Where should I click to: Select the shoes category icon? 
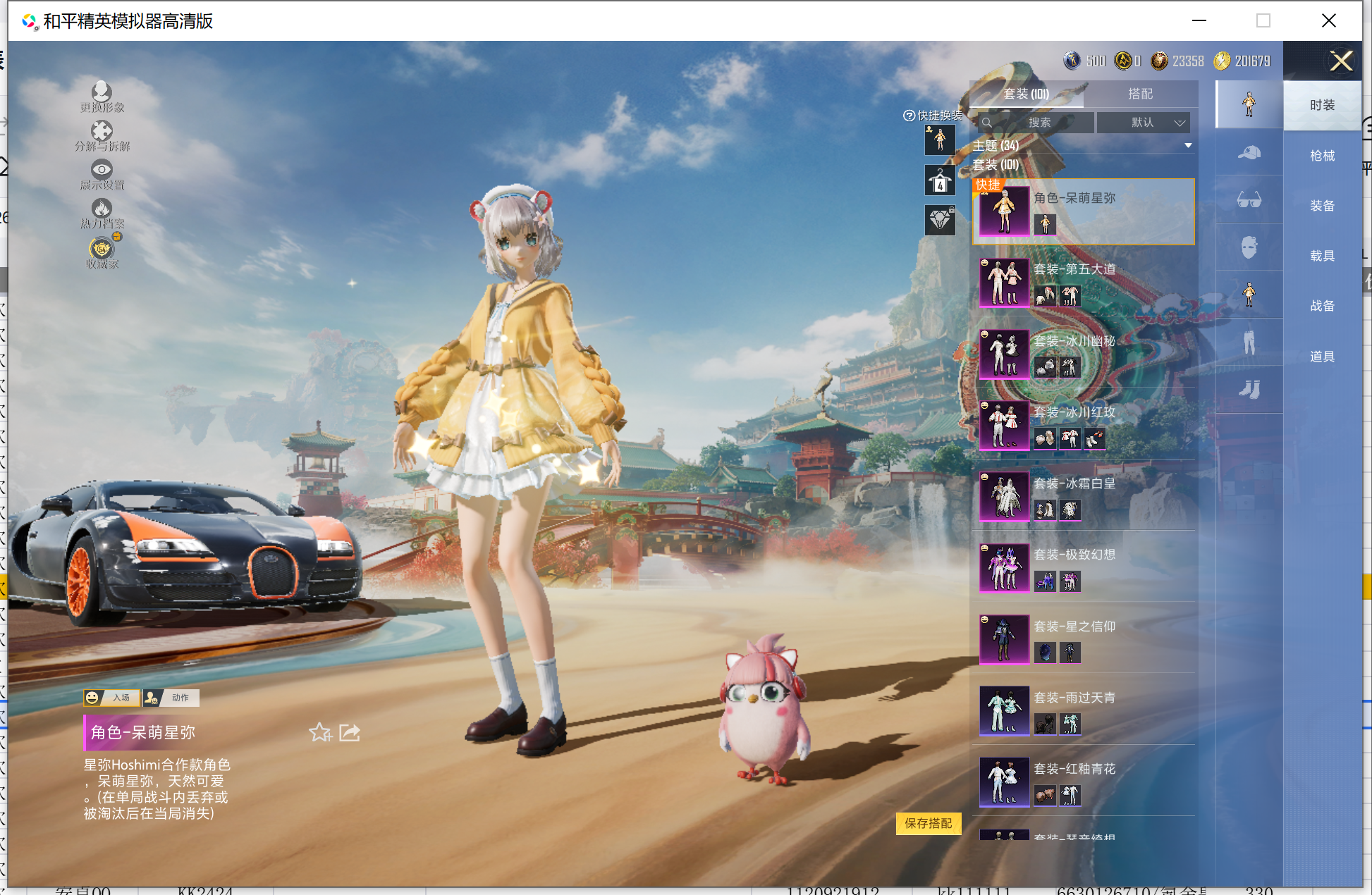pos(1249,390)
